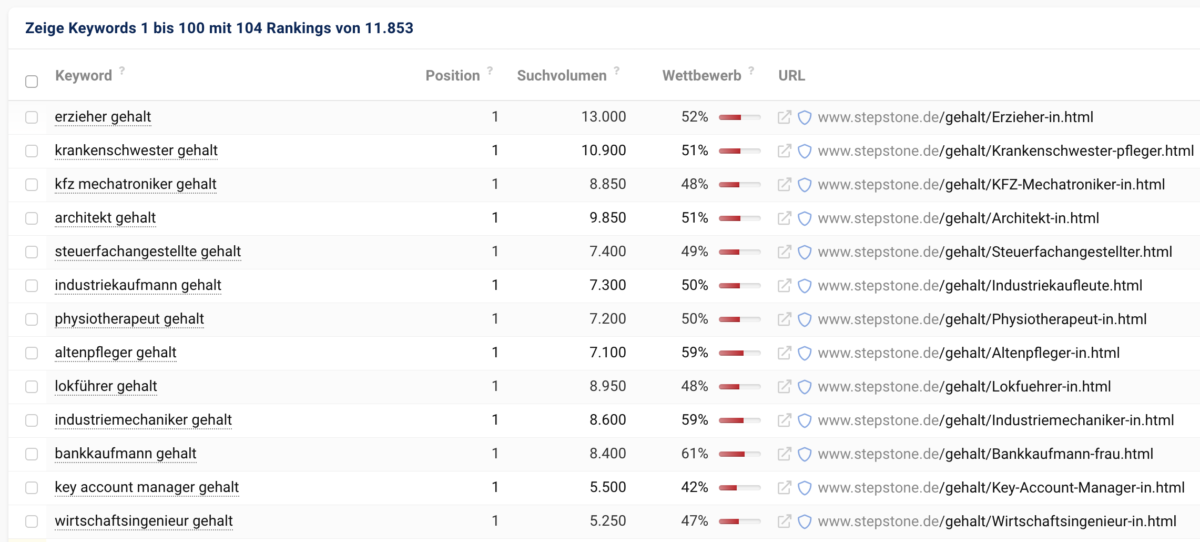Open keyword link kfz mechatroniker gehalt
The width and height of the screenshot is (1200, 542).
click(x=136, y=184)
